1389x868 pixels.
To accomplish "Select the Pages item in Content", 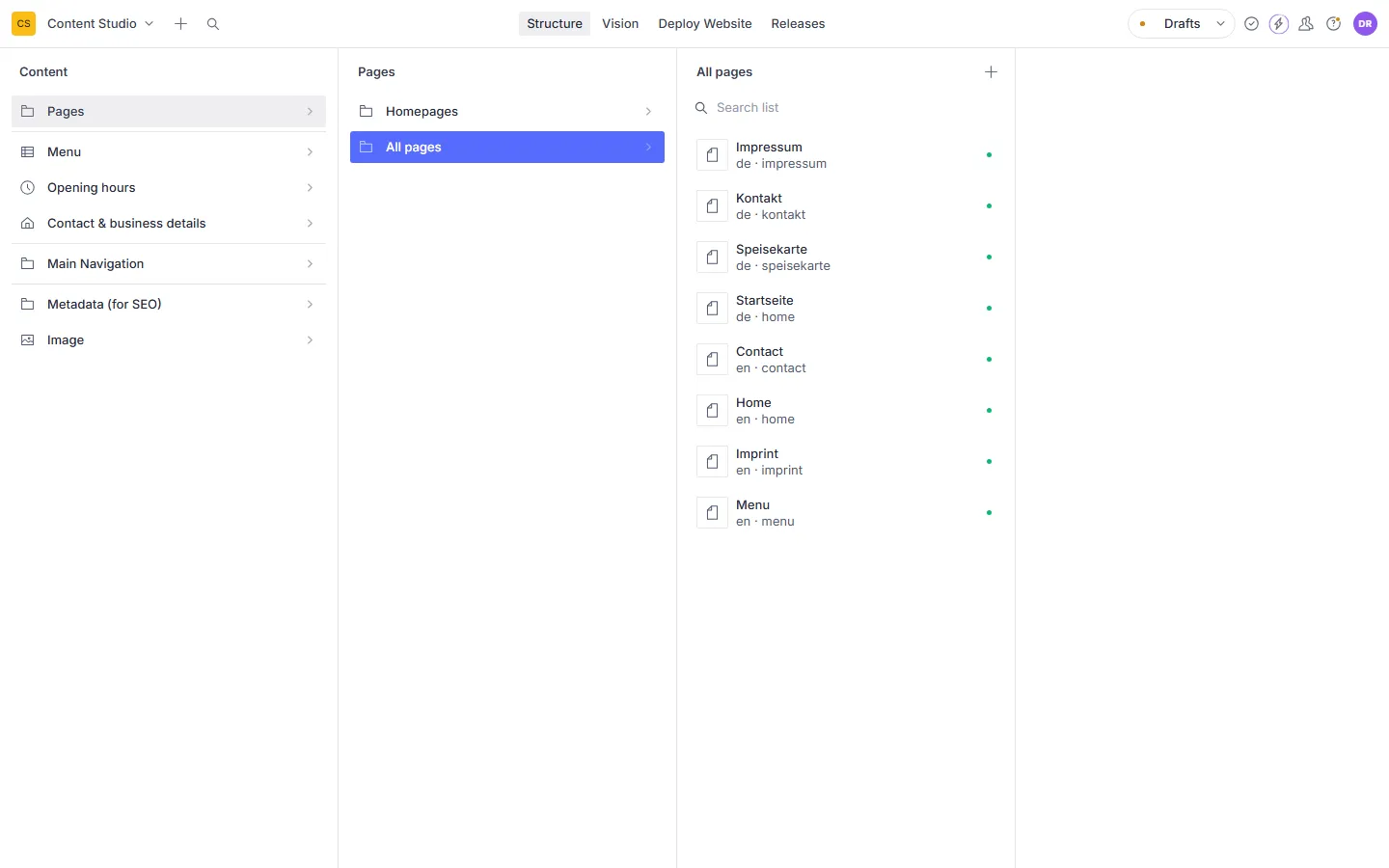I will coord(169,111).
